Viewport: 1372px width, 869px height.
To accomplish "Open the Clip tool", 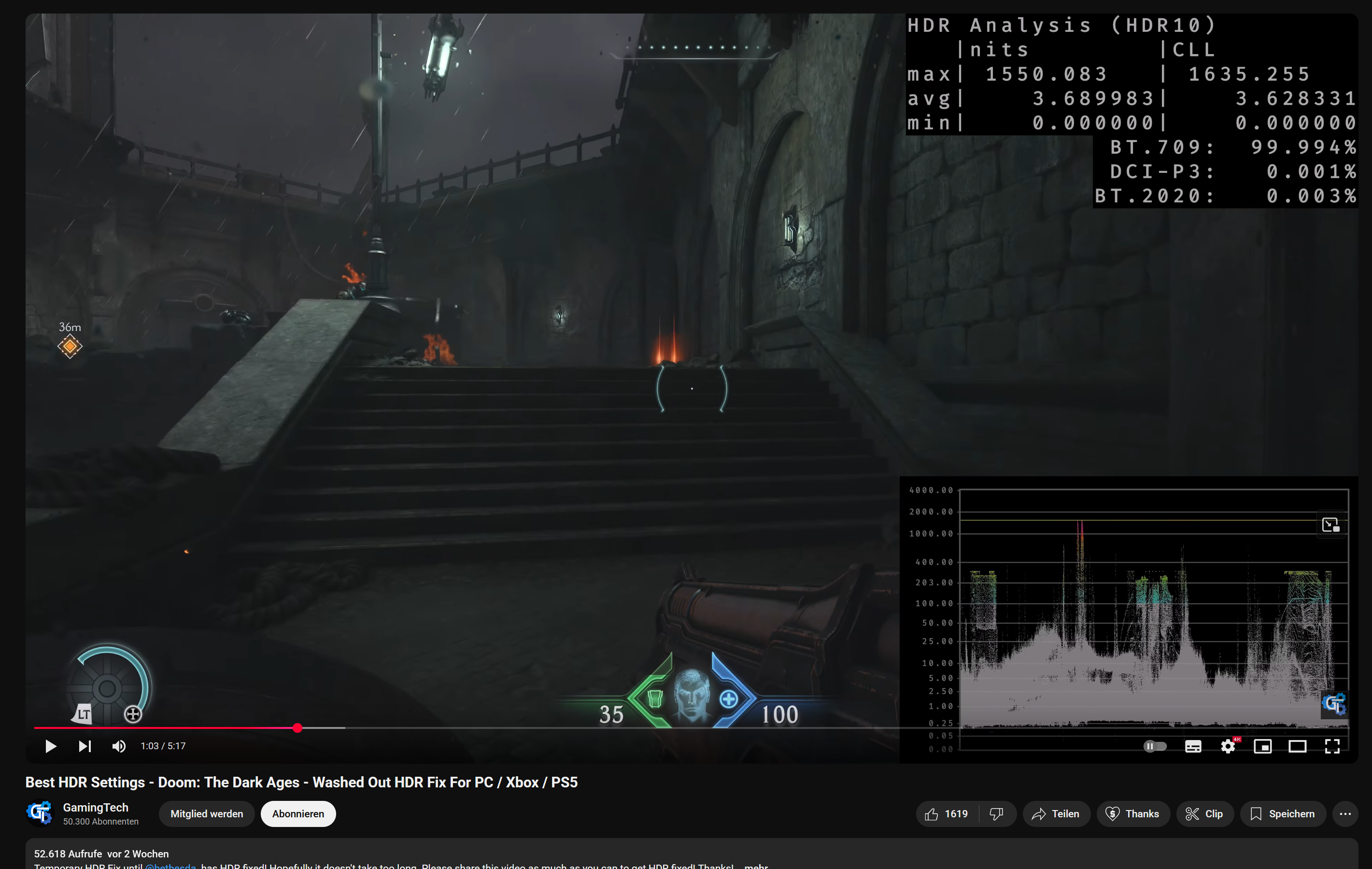I will click(x=1204, y=814).
